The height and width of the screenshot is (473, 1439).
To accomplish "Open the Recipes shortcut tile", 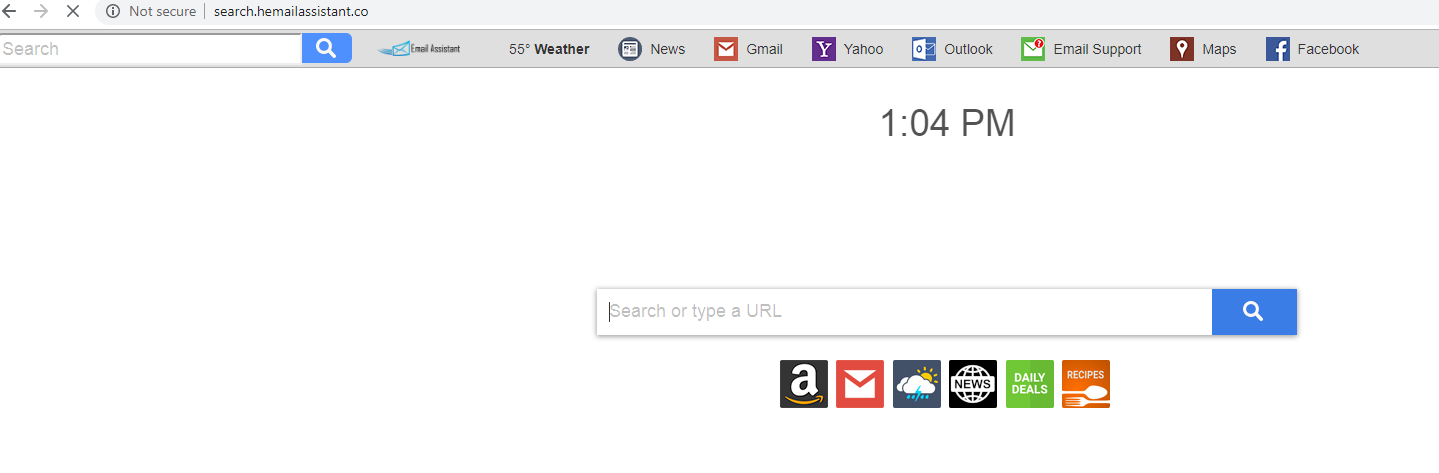I will pos(1086,384).
